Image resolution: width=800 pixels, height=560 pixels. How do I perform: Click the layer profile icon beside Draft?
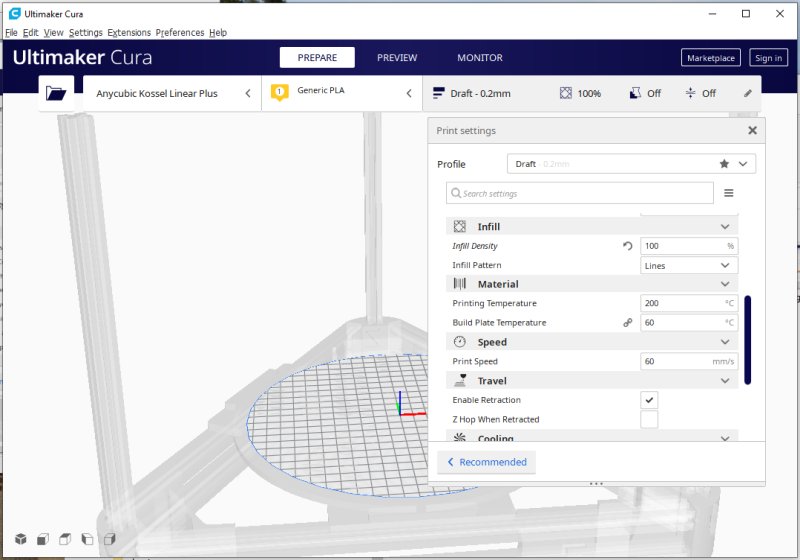point(438,93)
